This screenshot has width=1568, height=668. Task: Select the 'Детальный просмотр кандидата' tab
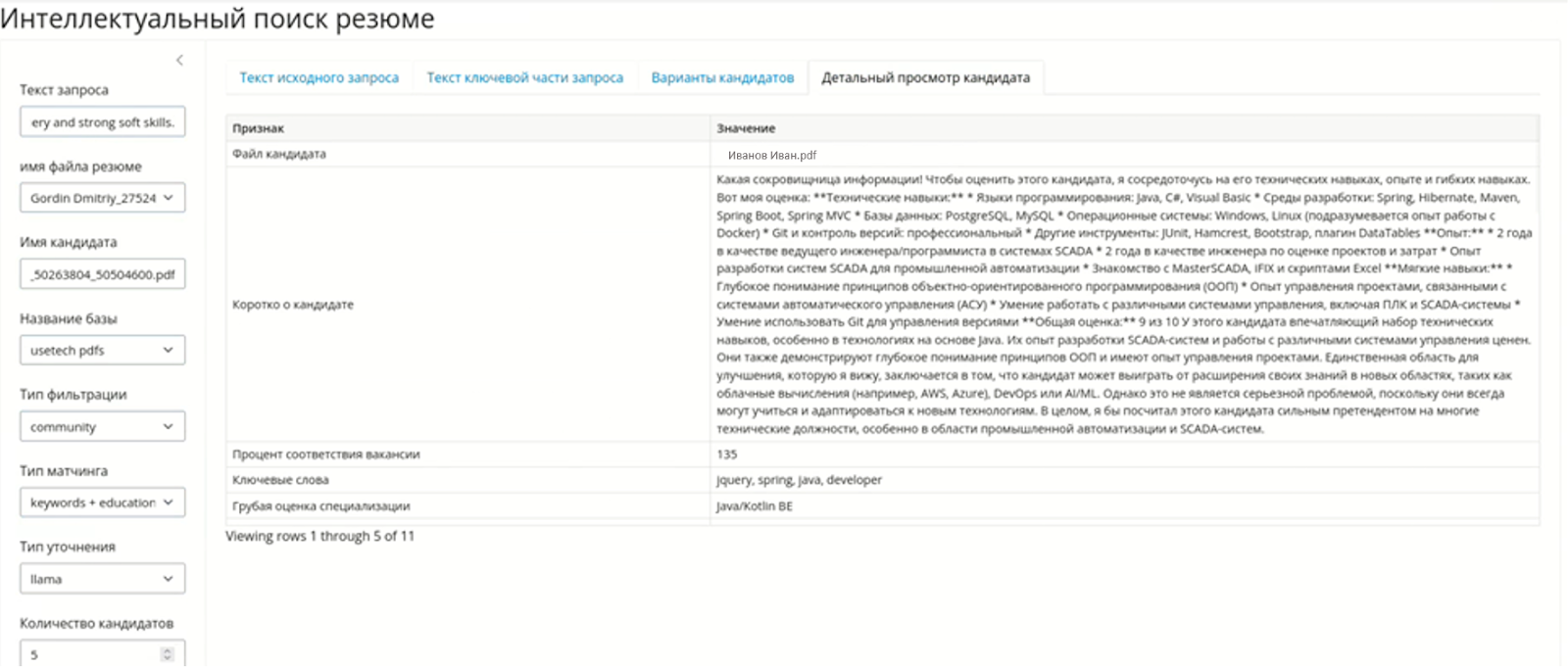tap(925, 77)
